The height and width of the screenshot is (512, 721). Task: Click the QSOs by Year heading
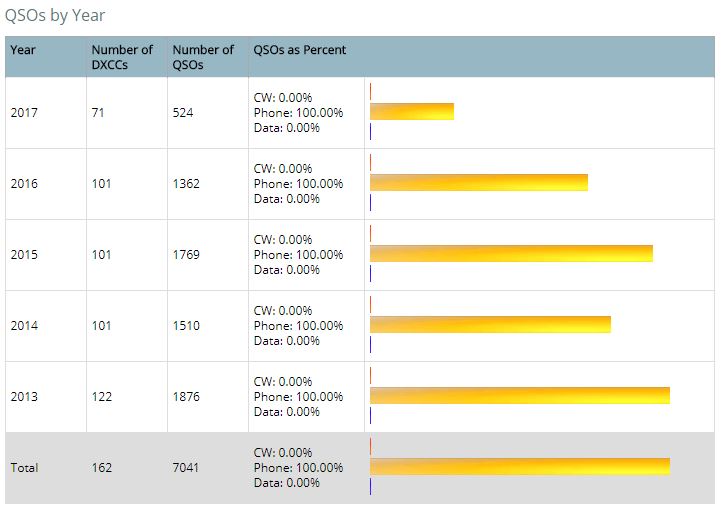tap(55, 16)
